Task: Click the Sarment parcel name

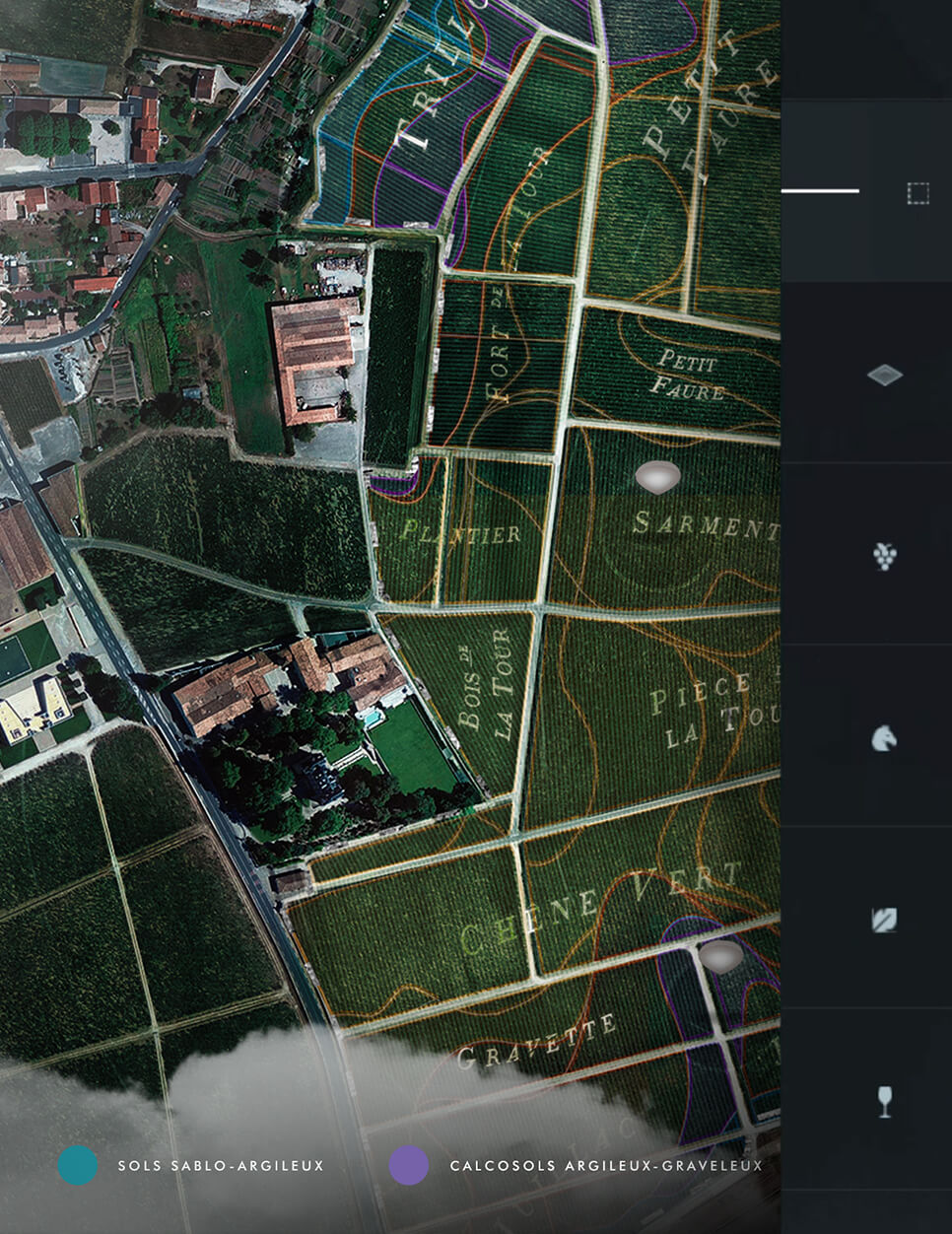Action: 706,523
